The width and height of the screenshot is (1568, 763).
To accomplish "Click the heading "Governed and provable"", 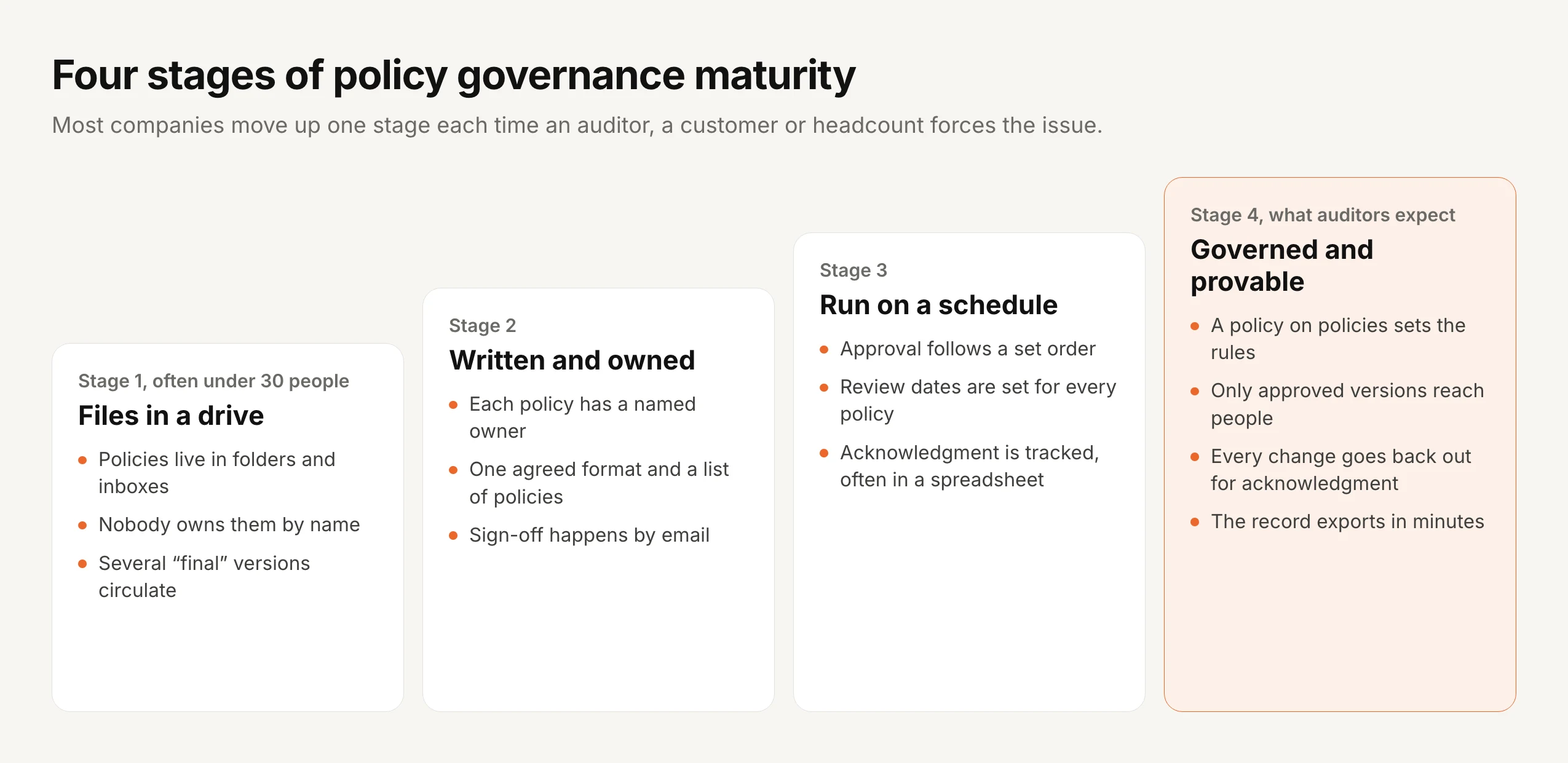I will [x=1281, y=266].
